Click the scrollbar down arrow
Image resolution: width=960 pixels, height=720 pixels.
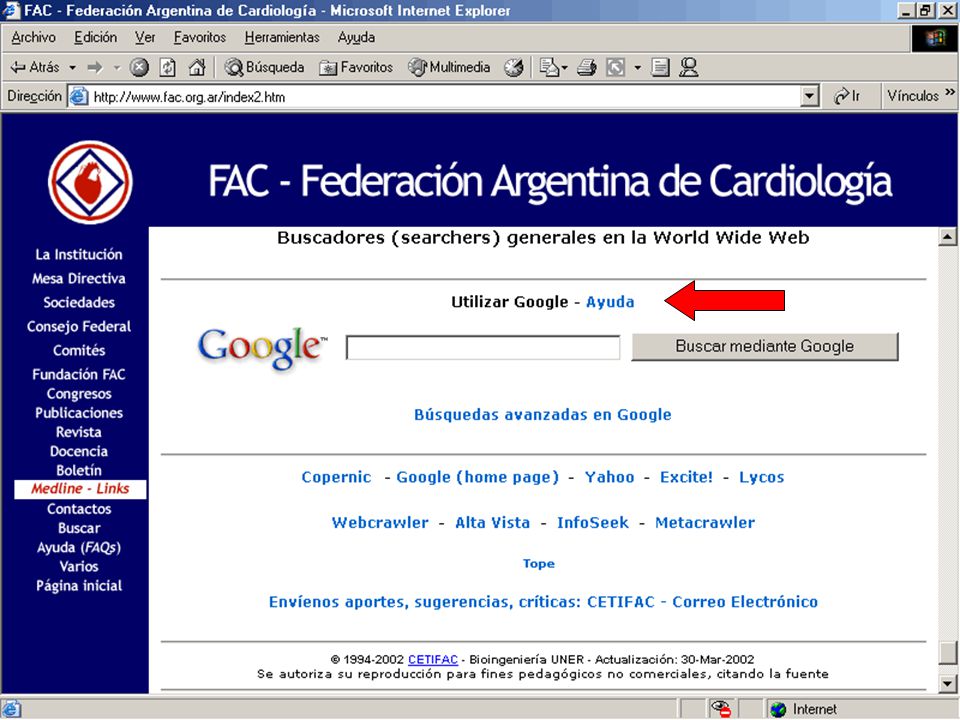point(947,683)
